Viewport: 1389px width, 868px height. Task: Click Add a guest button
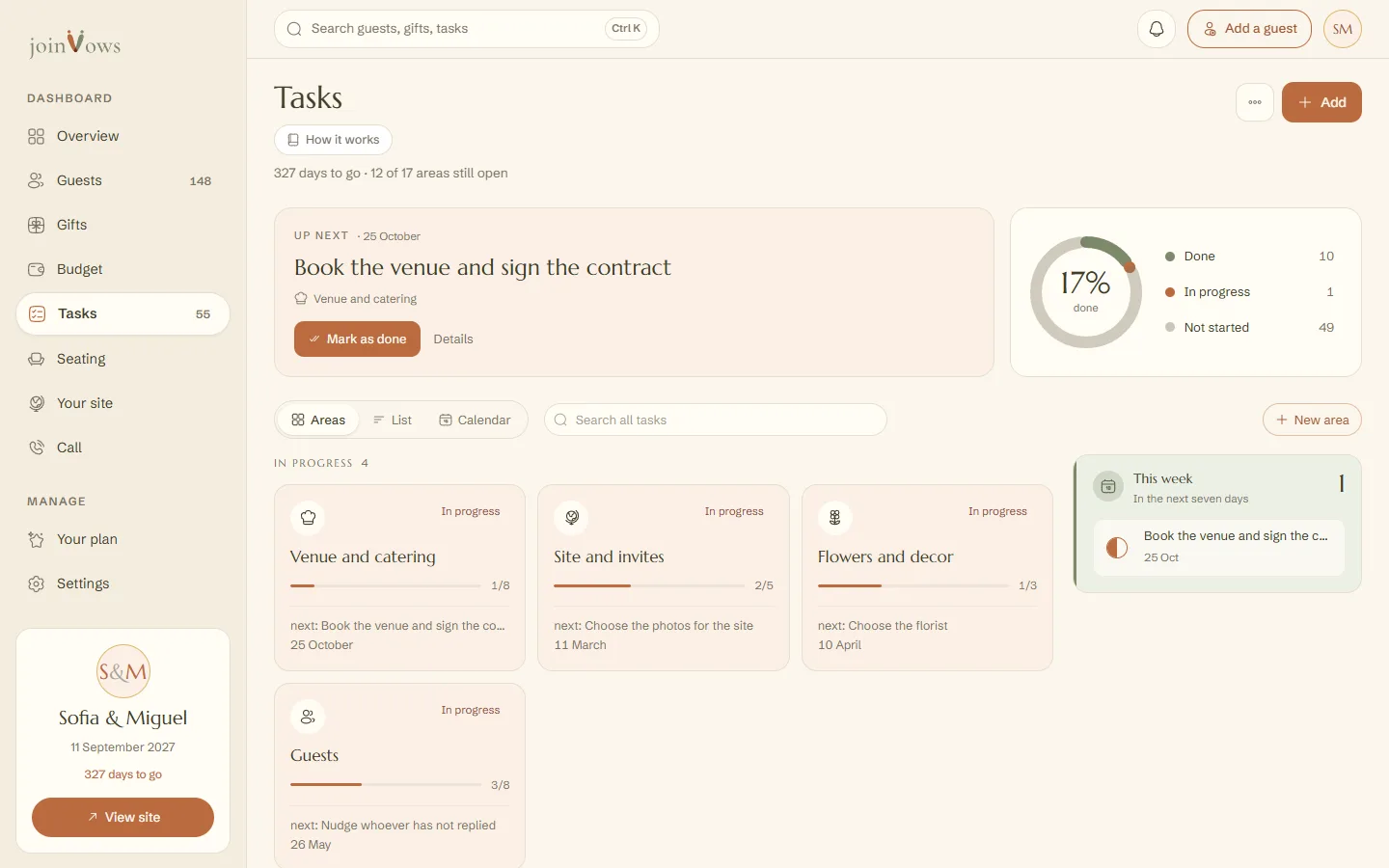(x=1249, y=29)
